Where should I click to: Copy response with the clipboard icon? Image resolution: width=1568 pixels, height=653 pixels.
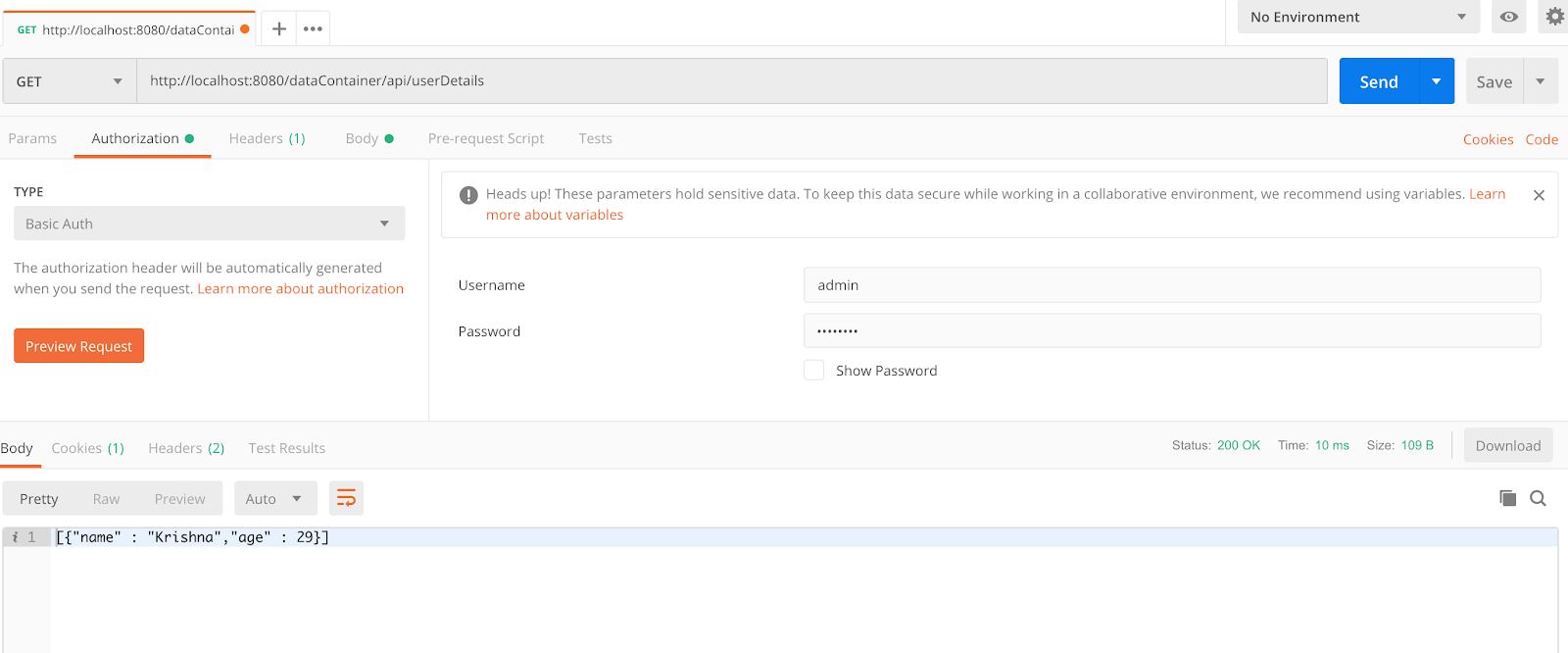click(x=1507, y=498)
